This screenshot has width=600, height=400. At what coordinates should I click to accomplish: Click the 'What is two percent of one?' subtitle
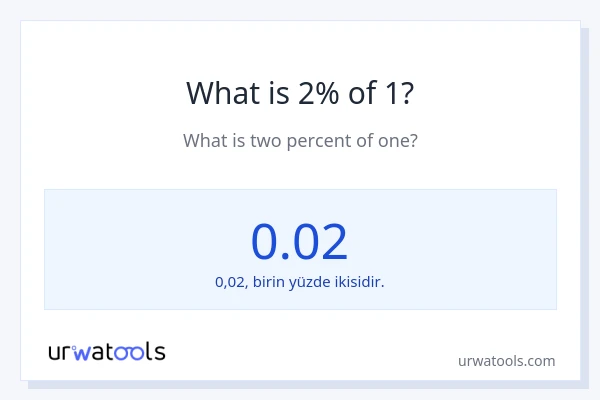[300, 141]
